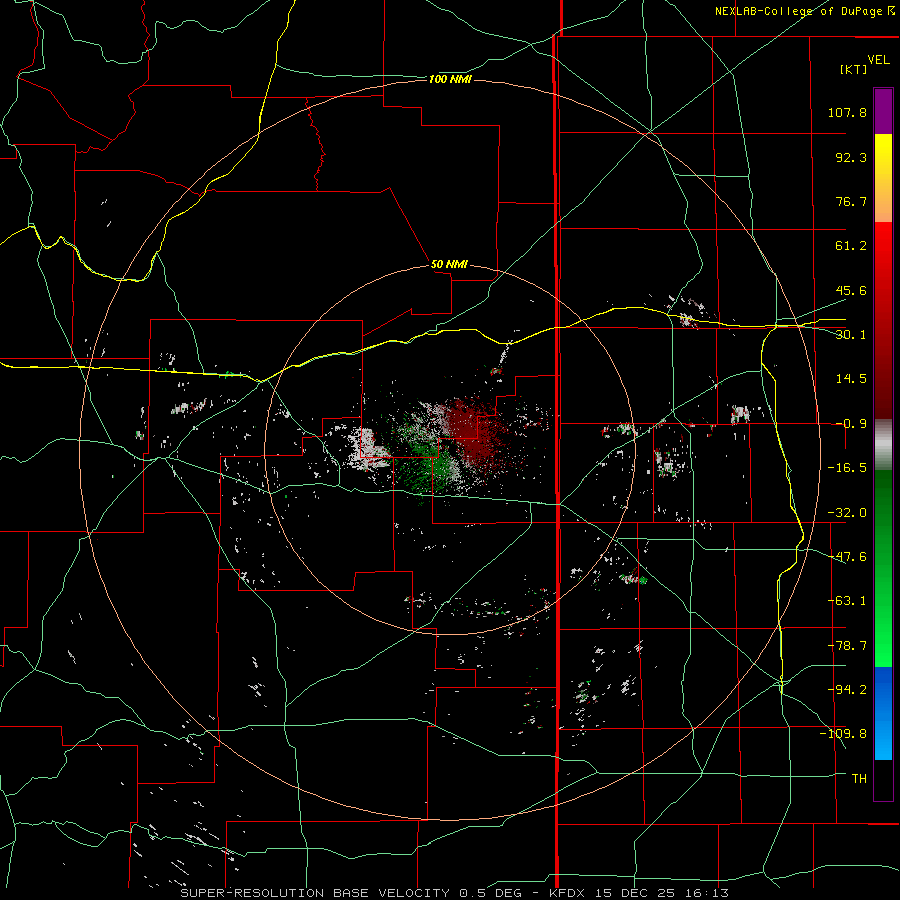
Task: Select the -47.6 scale value
Action: [x=847, y=557]
